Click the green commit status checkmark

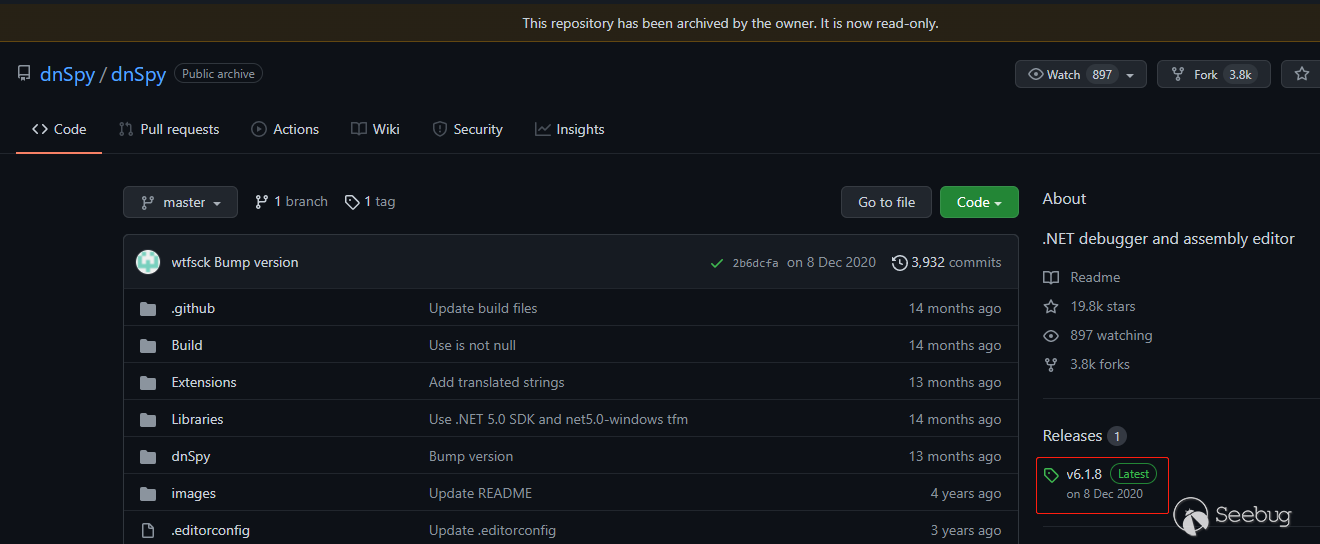716,263
